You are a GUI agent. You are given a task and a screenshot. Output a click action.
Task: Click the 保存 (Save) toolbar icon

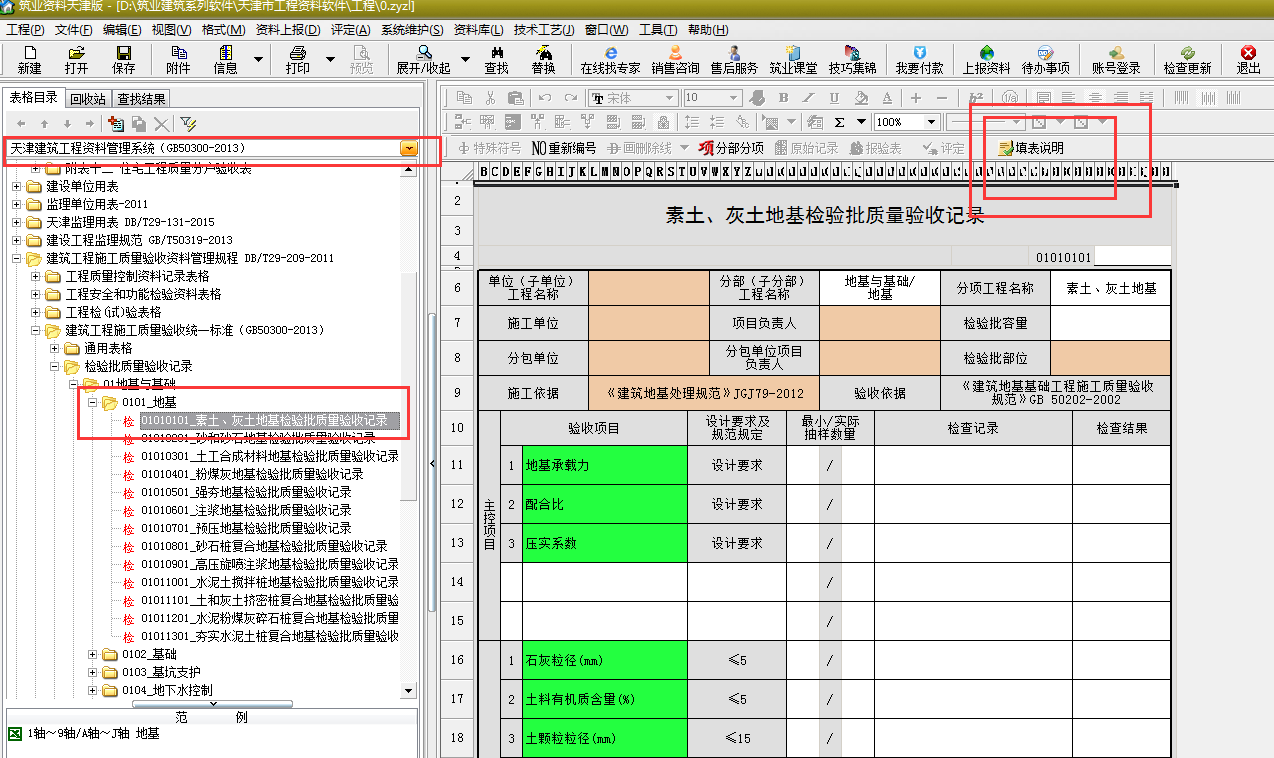pos(123,59)
